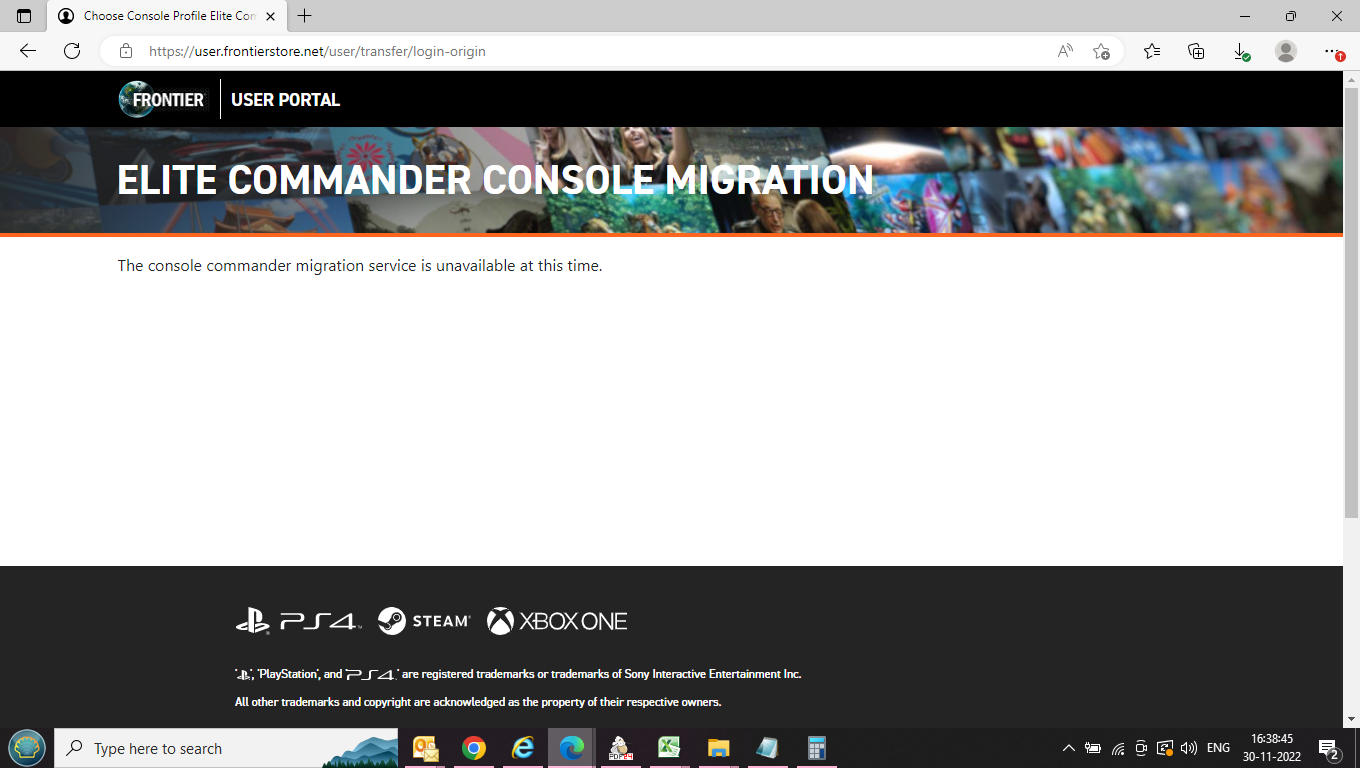Click the Xbox One logo in footer
The height and width of the screenshot is (768, 1360).
pyautogui.click(x=557, y=621)
